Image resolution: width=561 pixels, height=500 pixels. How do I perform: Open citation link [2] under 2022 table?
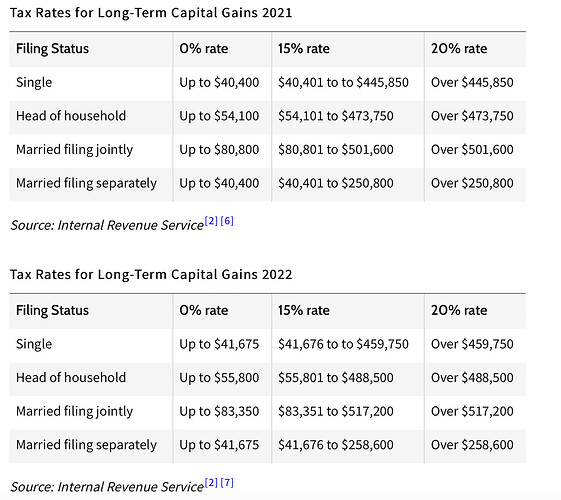(x=211, y=483)
